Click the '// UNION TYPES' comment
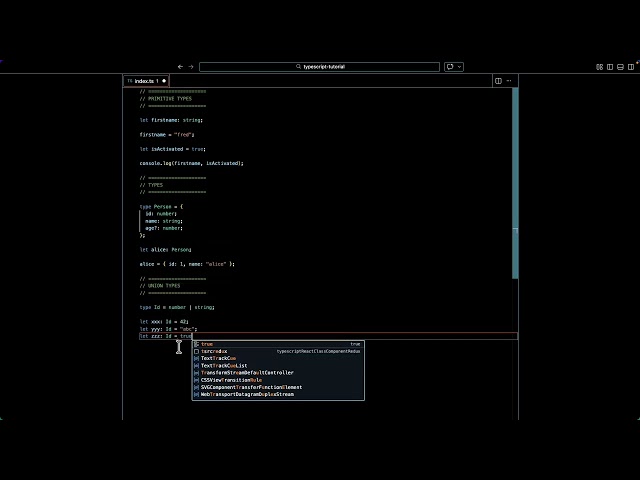This screenshot has width=640, height=480. point(160,286)
